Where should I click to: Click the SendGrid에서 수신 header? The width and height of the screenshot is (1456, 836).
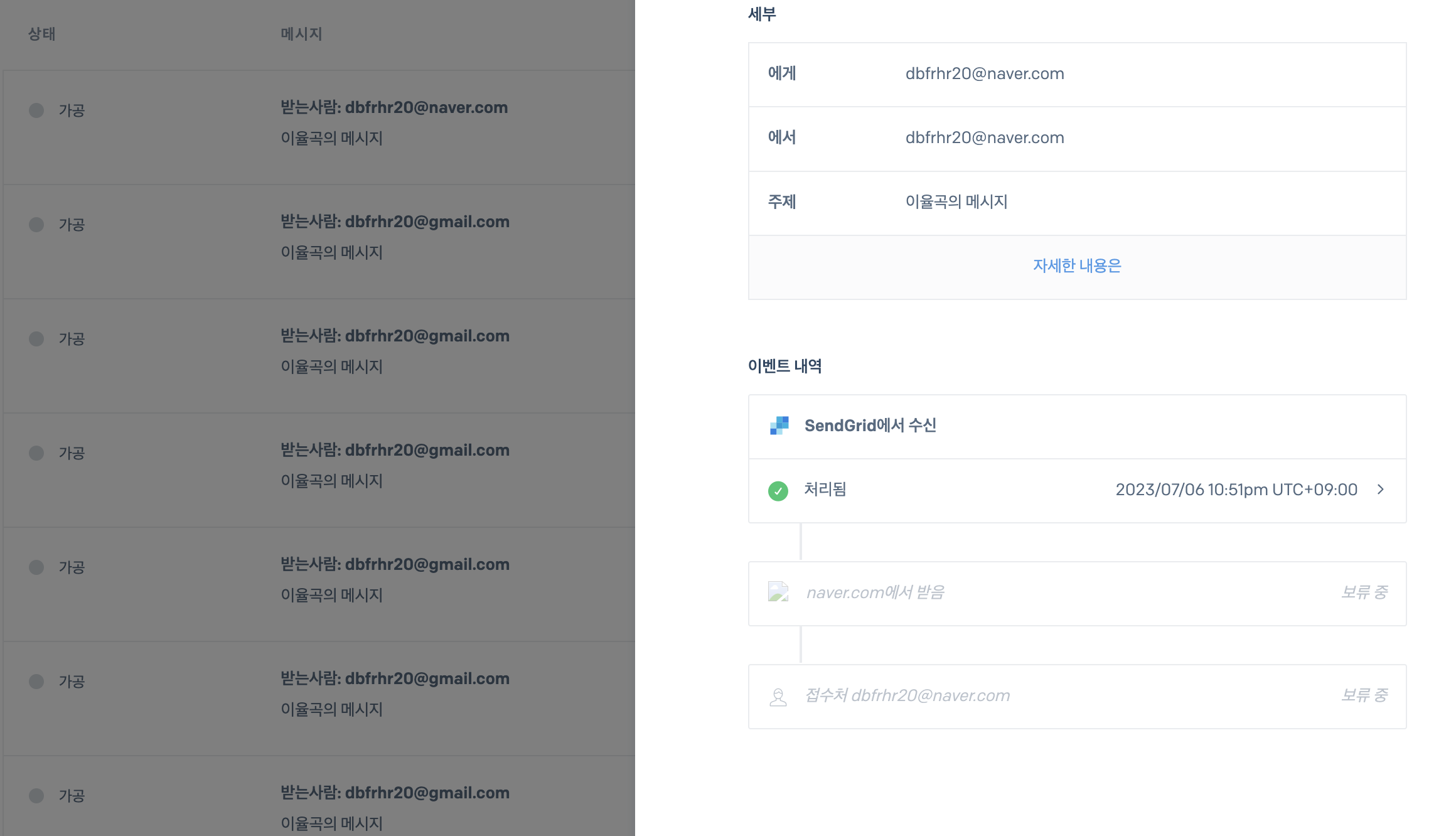click(x=870, y=426)
